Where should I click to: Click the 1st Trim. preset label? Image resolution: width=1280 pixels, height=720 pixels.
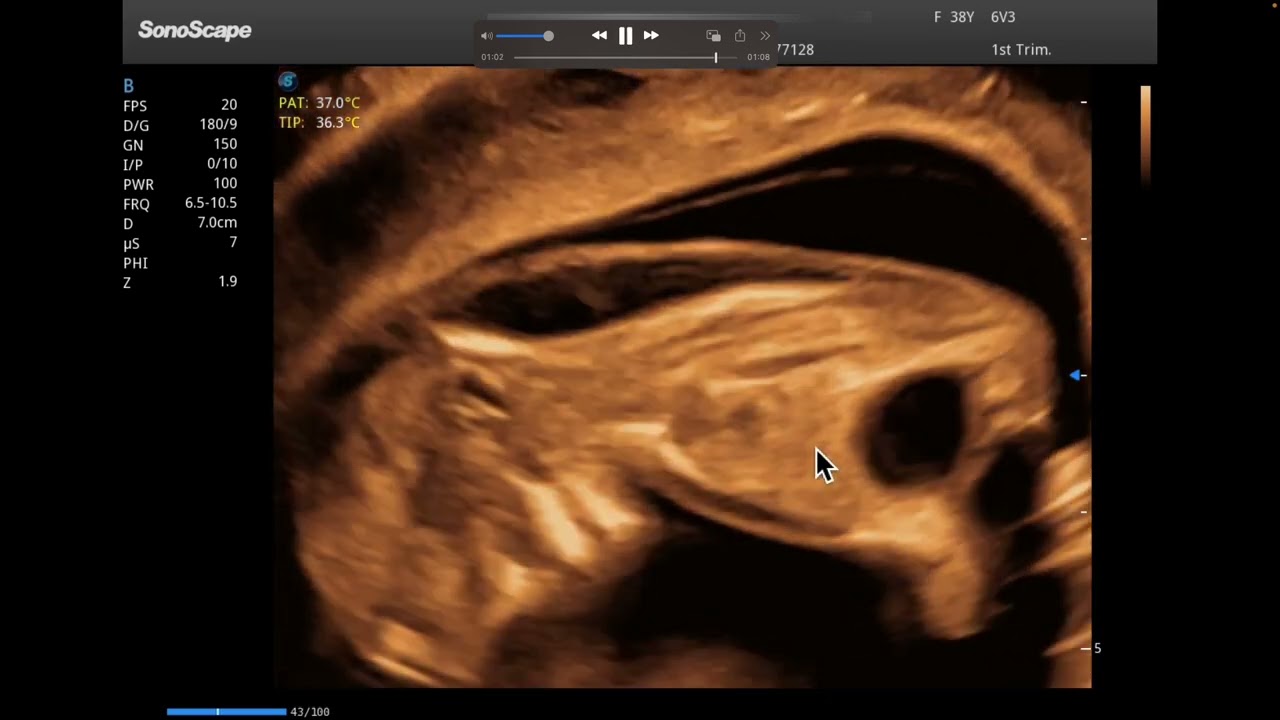1021,49
